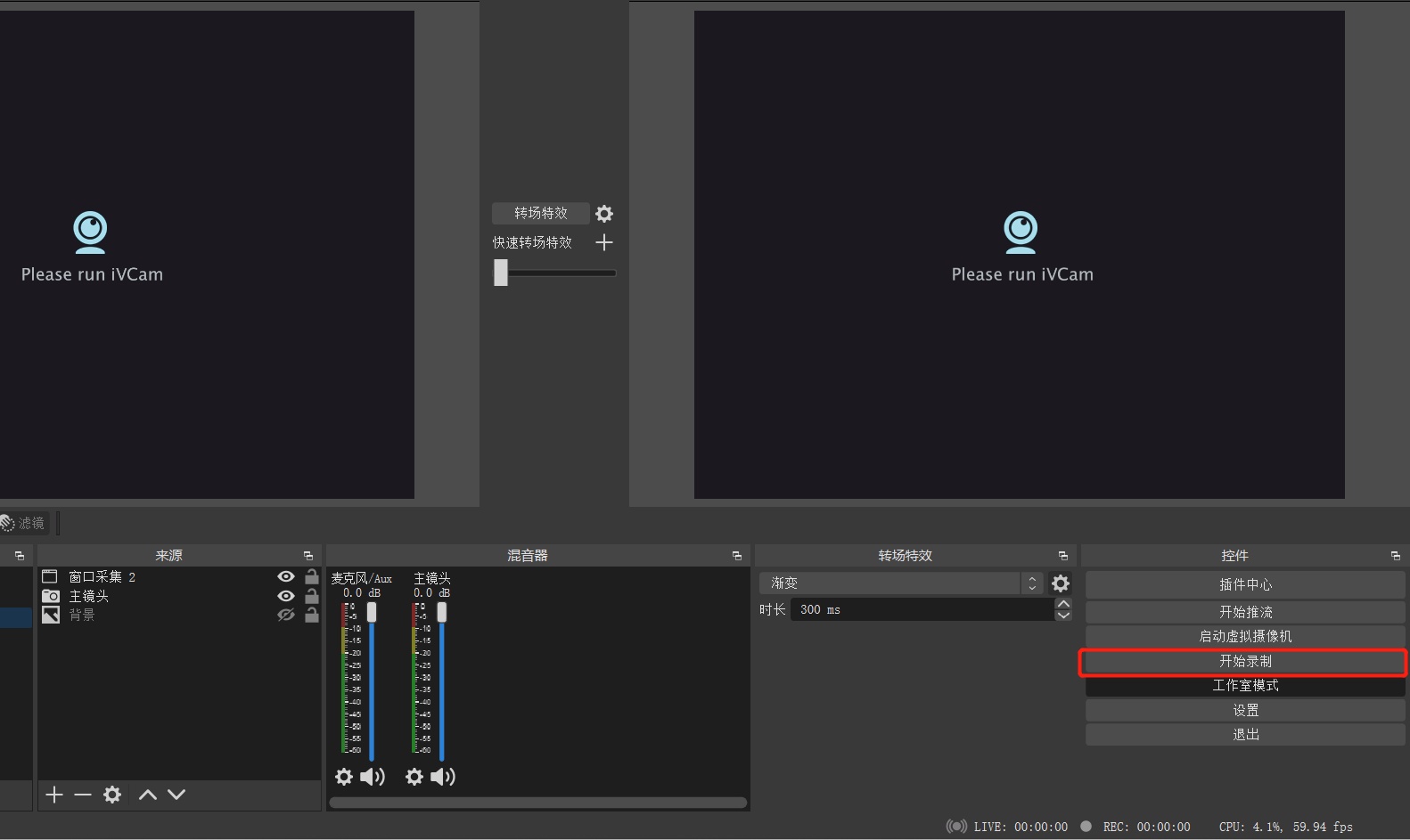Mute the 主镜头 speaker icon
The height and width of the screenshot is (840, 1410).
pyautogui.click(x=443, y=777)
